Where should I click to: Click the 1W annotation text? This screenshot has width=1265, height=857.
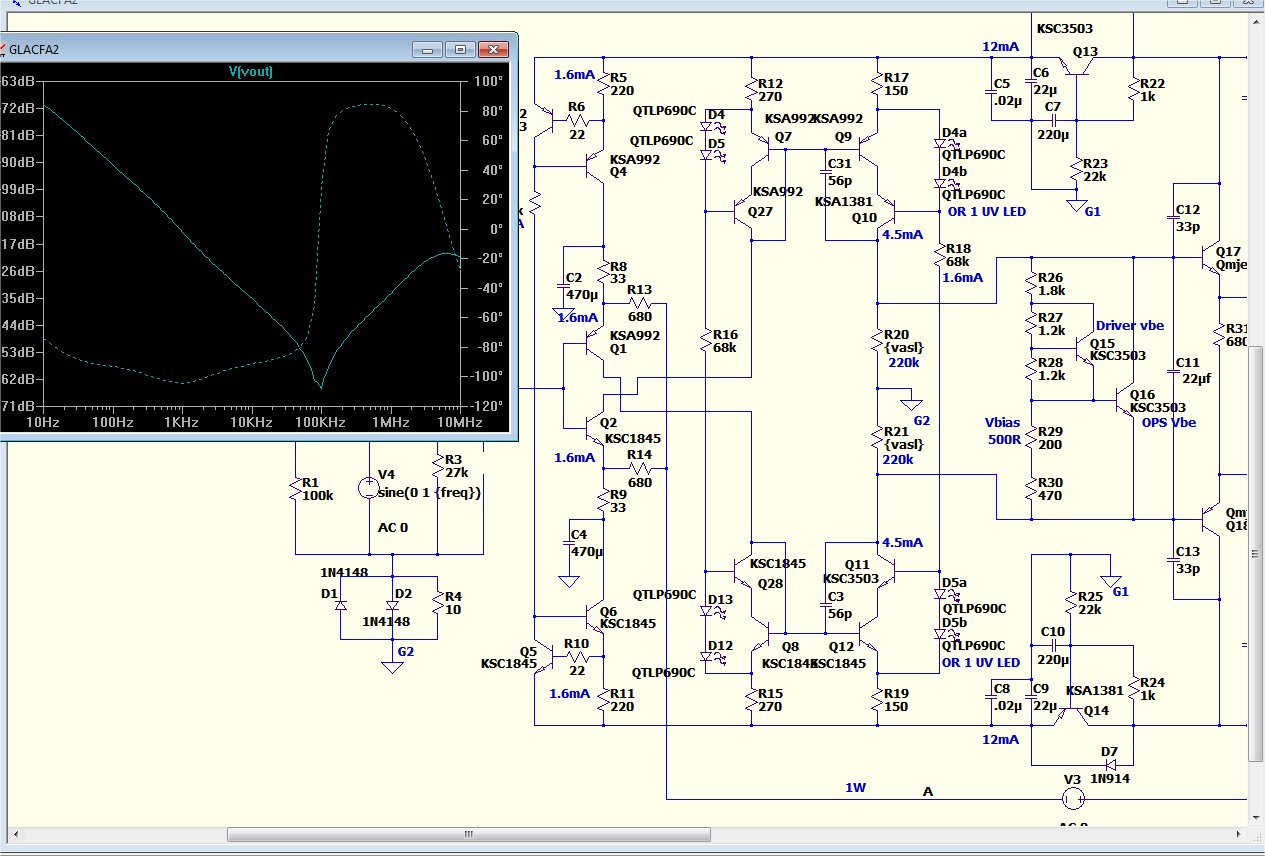coord(855,787)
